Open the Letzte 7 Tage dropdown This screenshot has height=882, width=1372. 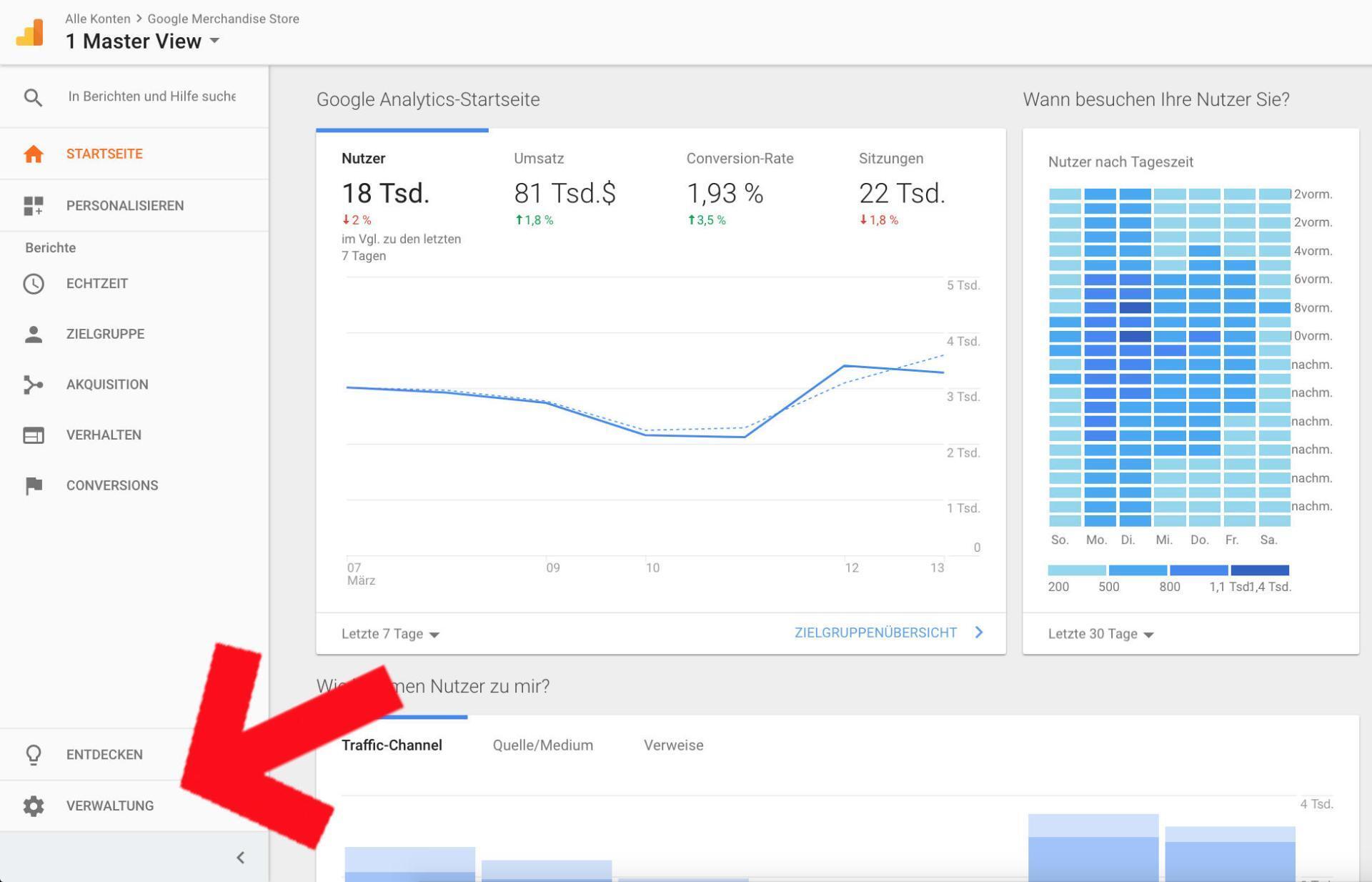click(x=390, y=634)
